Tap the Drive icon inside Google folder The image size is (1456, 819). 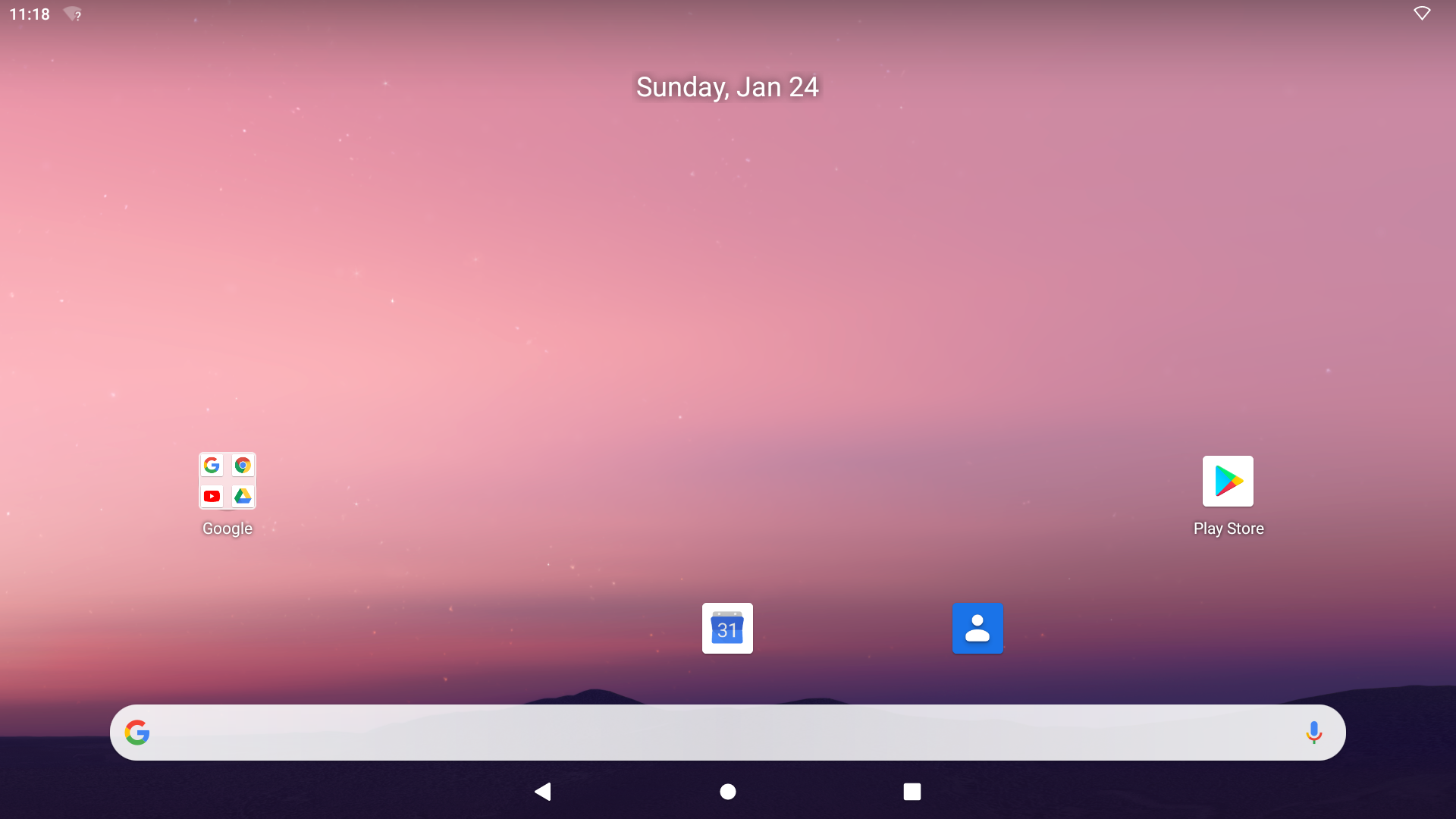243,496
